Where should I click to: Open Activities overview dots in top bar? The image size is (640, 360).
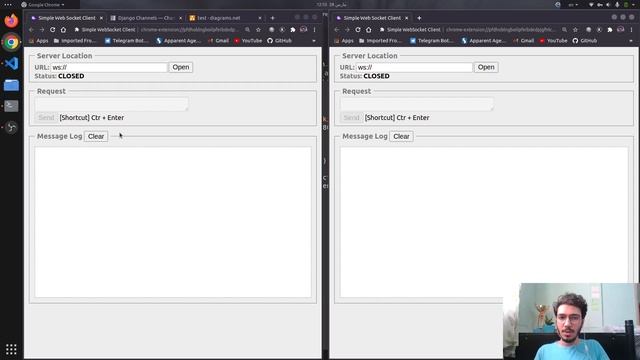pyautogui.click(x=8, y=4)
